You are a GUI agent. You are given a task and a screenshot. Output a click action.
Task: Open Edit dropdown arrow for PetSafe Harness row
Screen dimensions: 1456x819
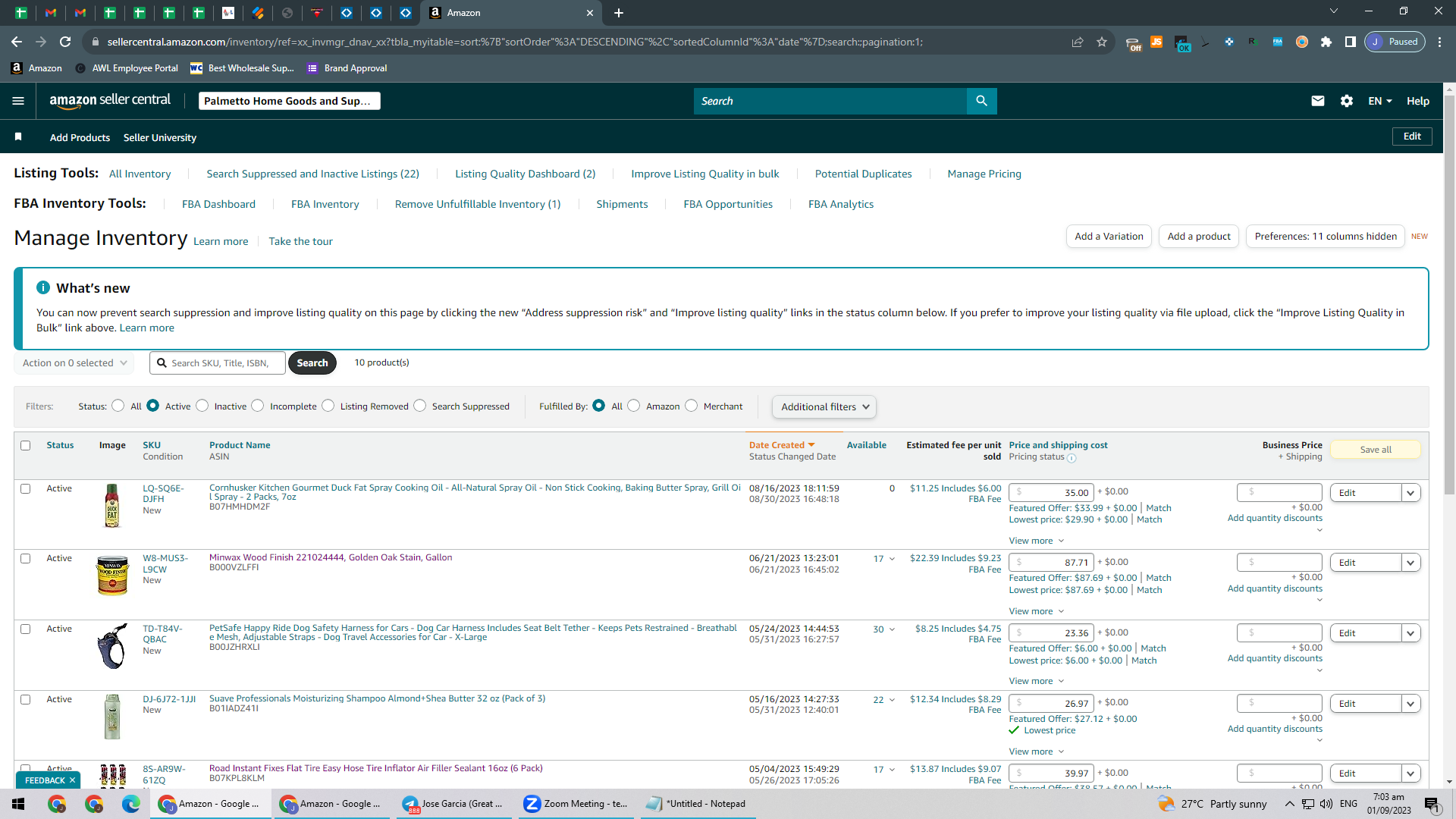1410,633
